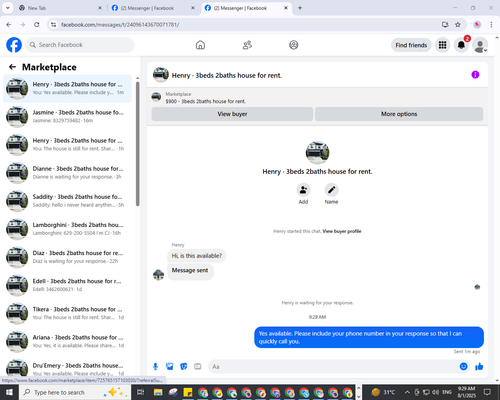
Task: Show hidden system tray icons
Action: pyautogui.click(x=407, y=392)
